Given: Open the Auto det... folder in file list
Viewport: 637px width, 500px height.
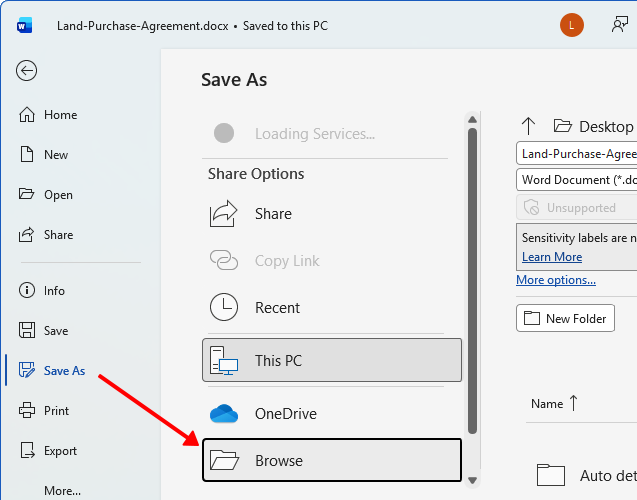Looking at the screenshot, I should coord(587,475).
